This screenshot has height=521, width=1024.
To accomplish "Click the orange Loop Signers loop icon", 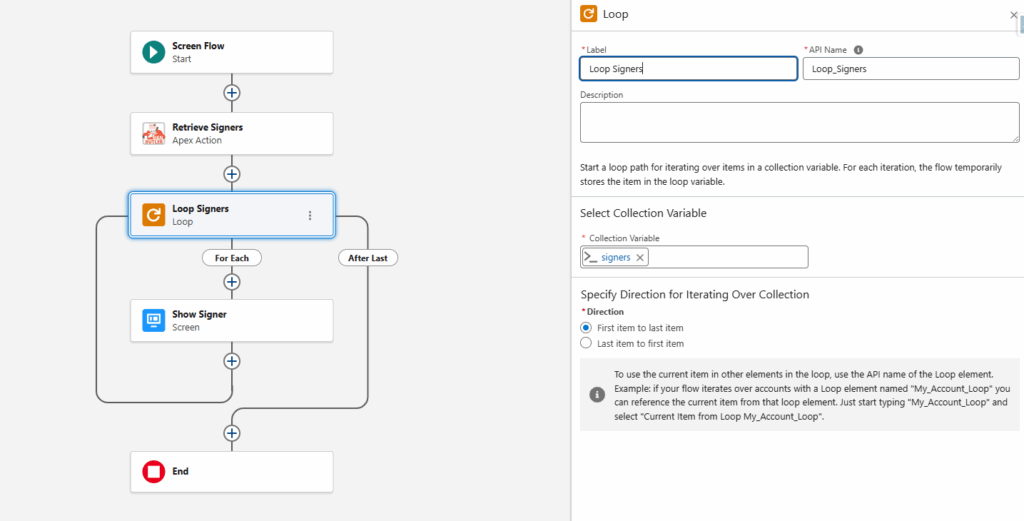I will click(153, 215).
